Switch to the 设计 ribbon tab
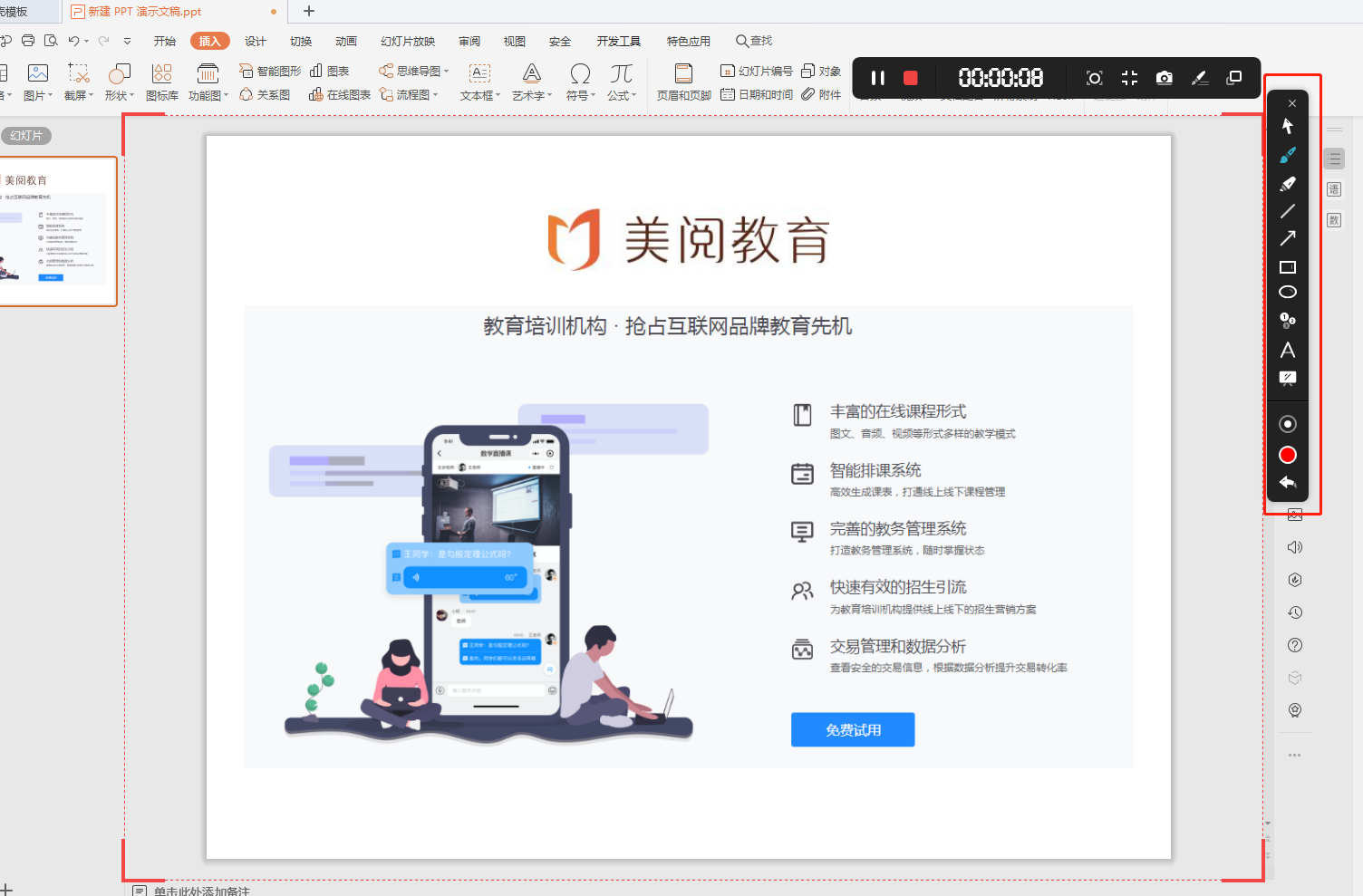This screenshot has height=896, width=1363. 256,41
